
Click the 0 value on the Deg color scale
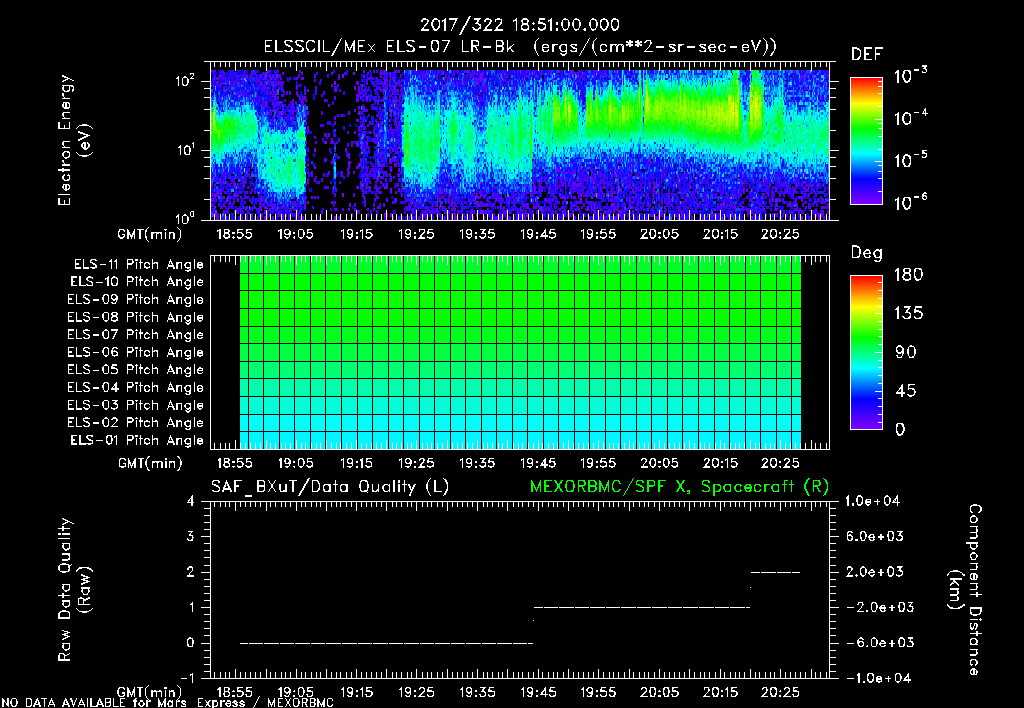coord(900,430)
